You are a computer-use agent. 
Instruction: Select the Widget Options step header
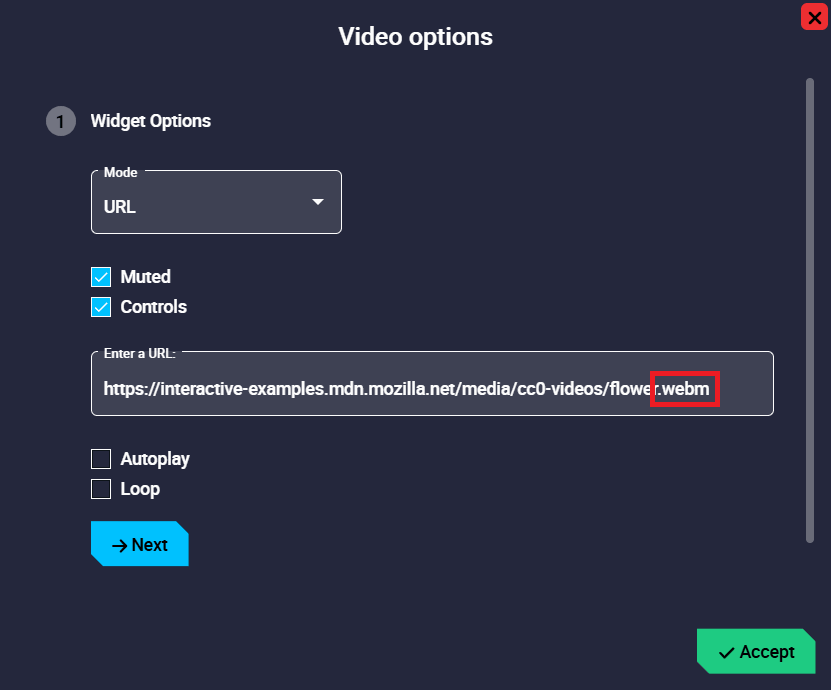[x=150, y=121]
